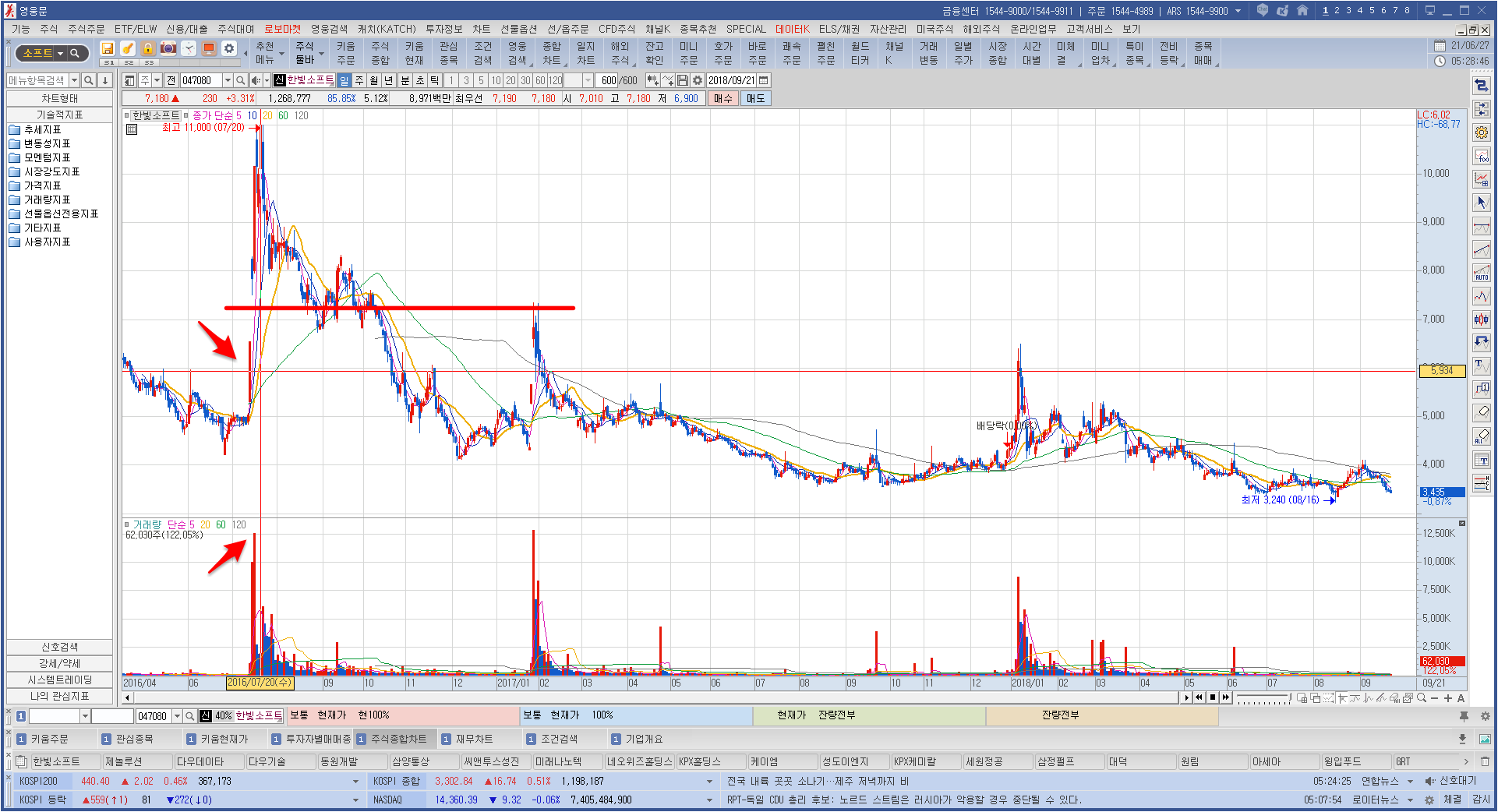Image resolution: width=1498 pixels, height=812 pixels.
Task: Open stock code 047080 dropdown in chart toolbar
Action: [228, 80]
